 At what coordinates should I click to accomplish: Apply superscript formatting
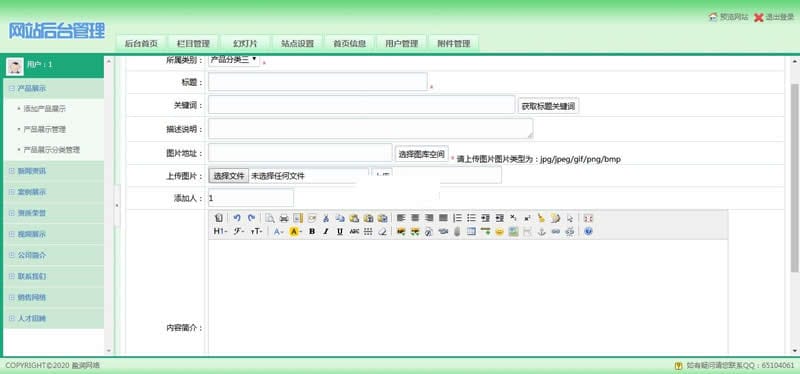pyautogui.click(x=527, y=218)
